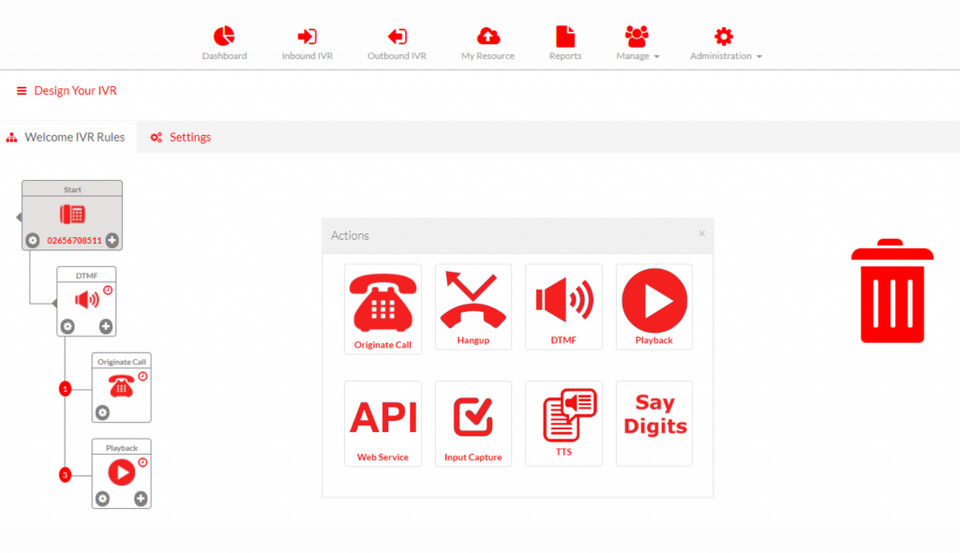Select the Say Digits action
The image size is (960, 553).
(x=654, y=424)
